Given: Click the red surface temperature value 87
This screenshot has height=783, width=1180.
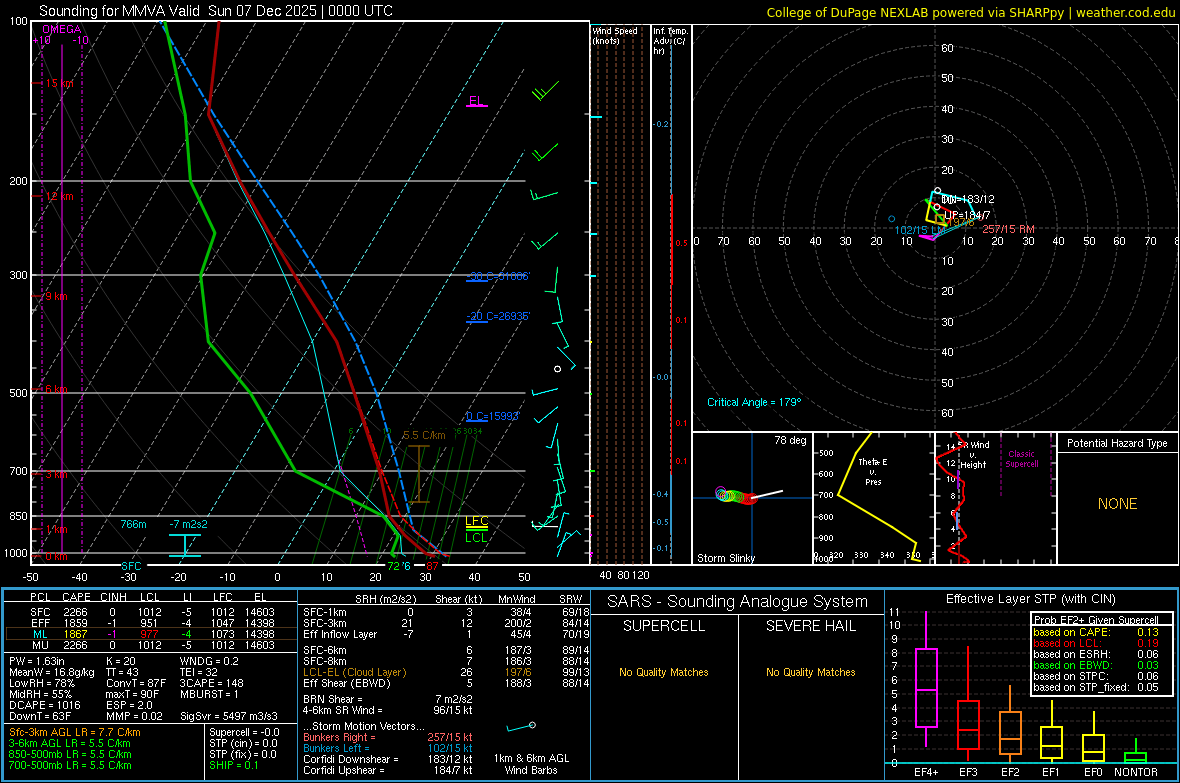Looking at the screenshot, I should pyautogui.click(x=432, y=566).
